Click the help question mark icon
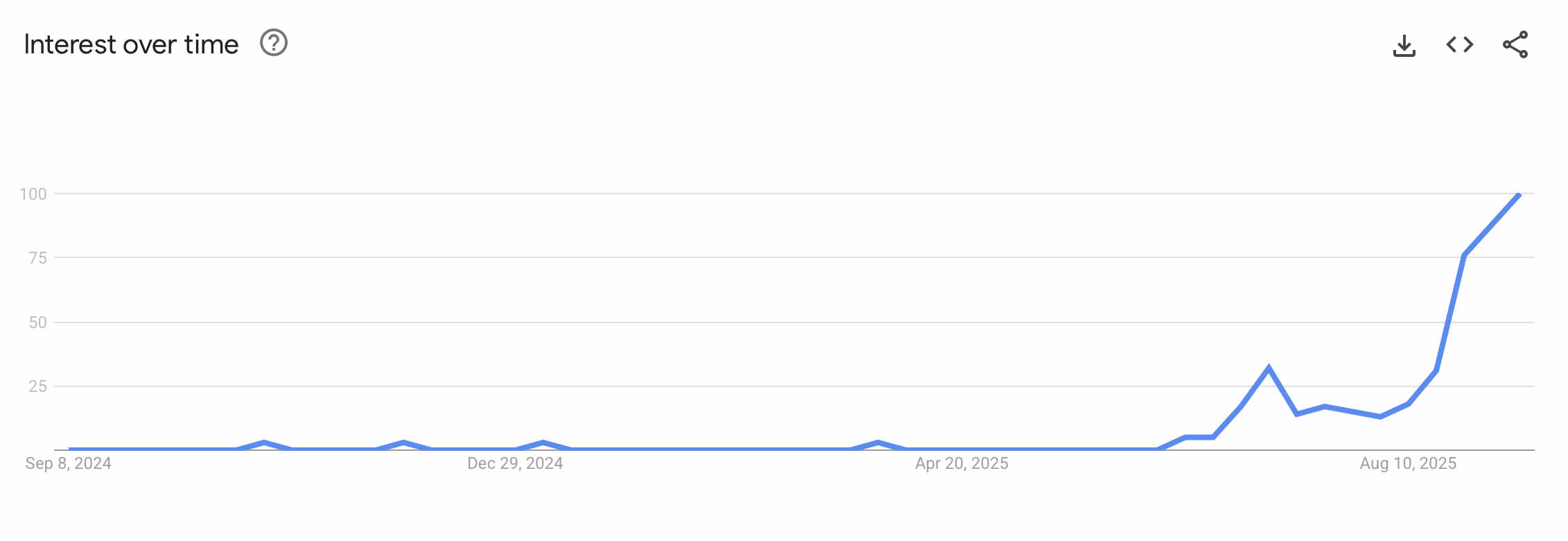This screenshot has height=541, width=1568. 274,43
